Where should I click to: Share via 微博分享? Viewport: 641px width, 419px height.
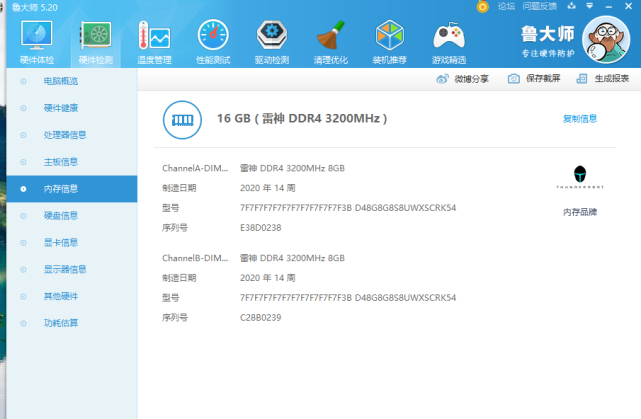(462, 79)
